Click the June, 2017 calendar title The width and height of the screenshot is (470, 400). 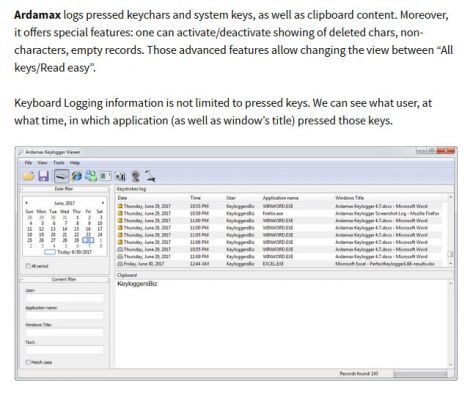click(64, 203)
